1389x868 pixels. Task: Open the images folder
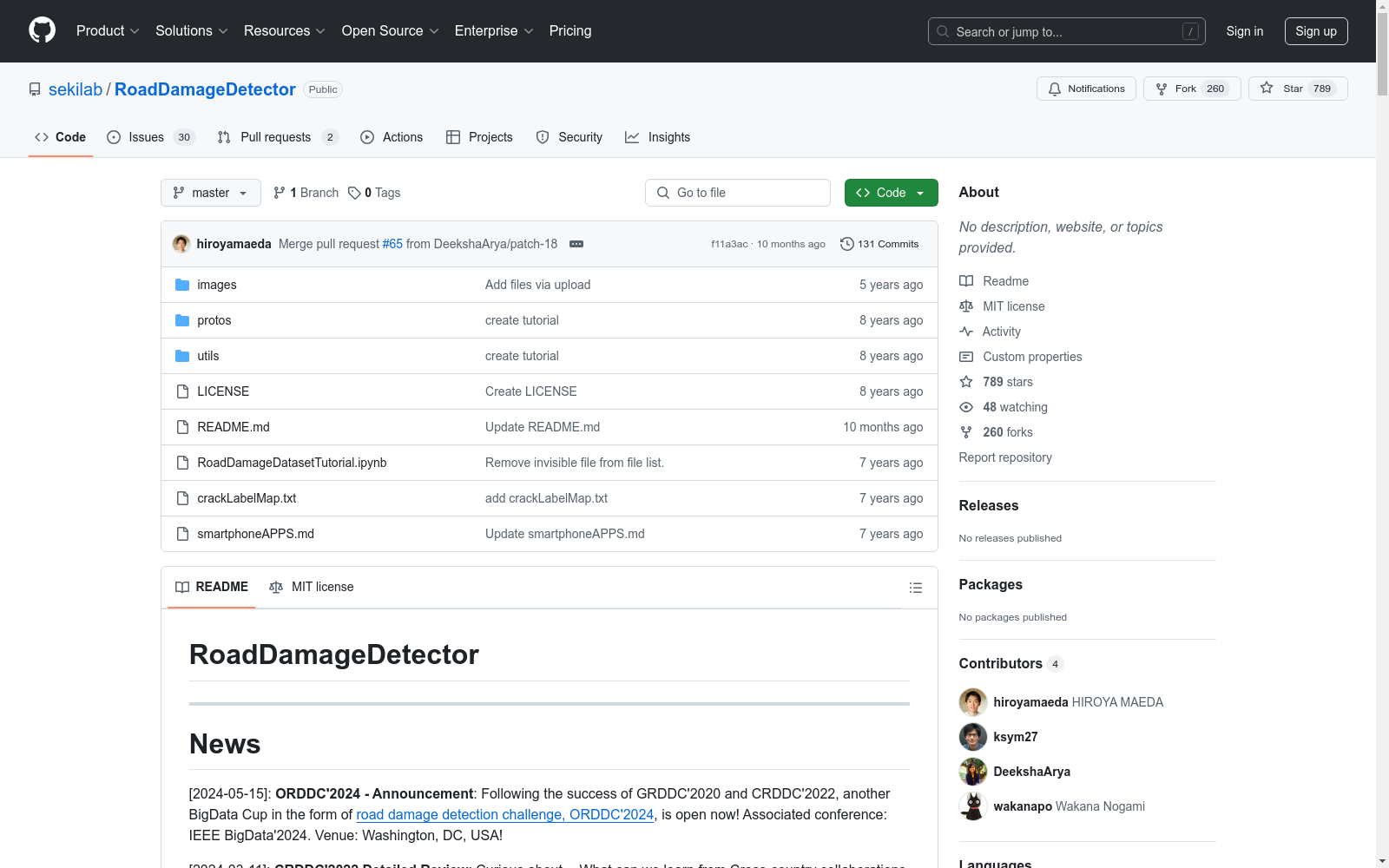[x=217, y=285]
